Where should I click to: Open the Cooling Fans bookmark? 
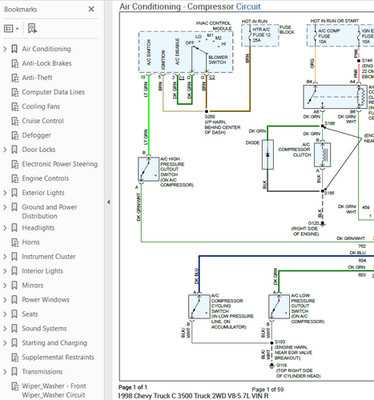41,107
